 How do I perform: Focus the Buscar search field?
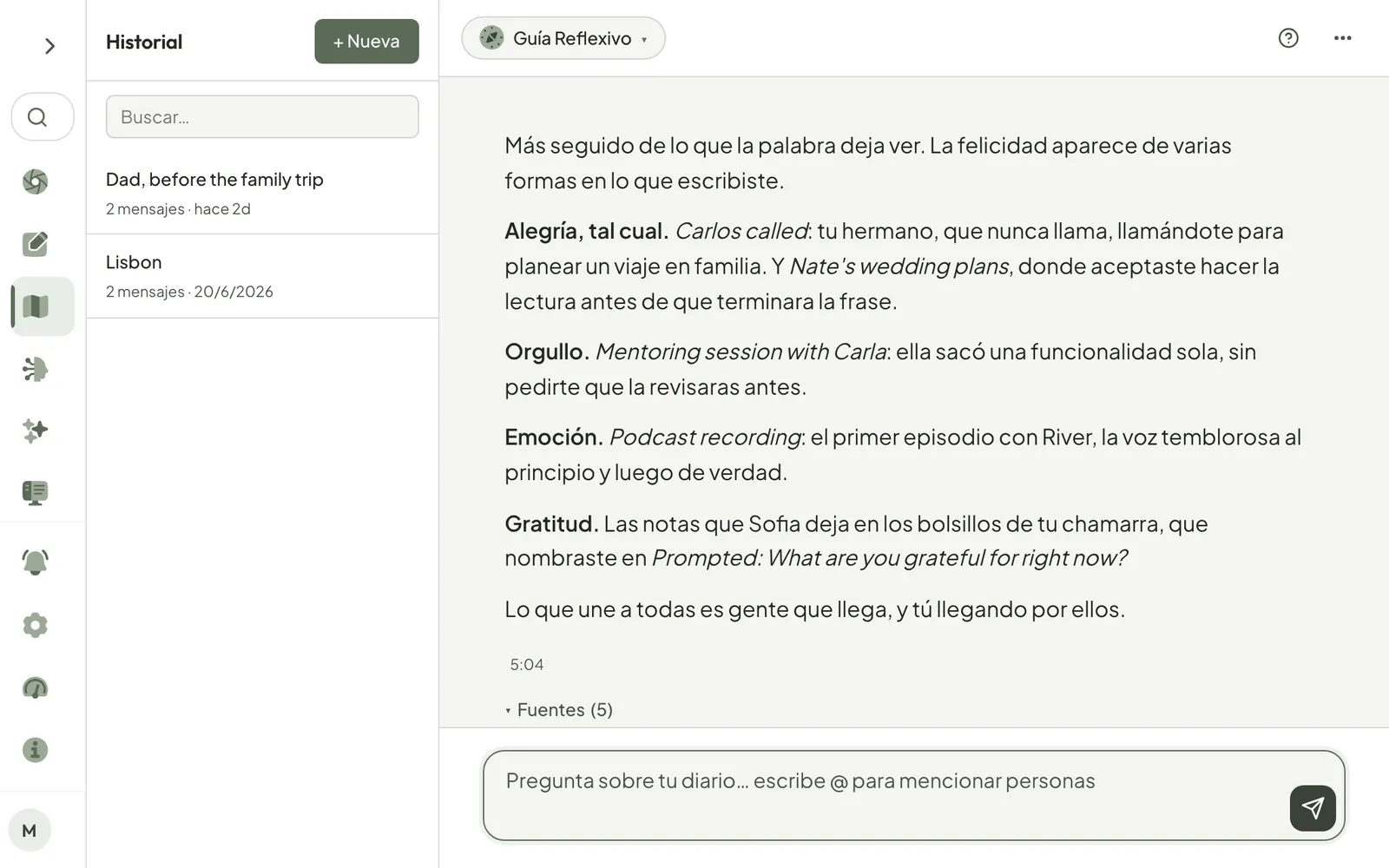pyautogui.click(x=262, y=117)
